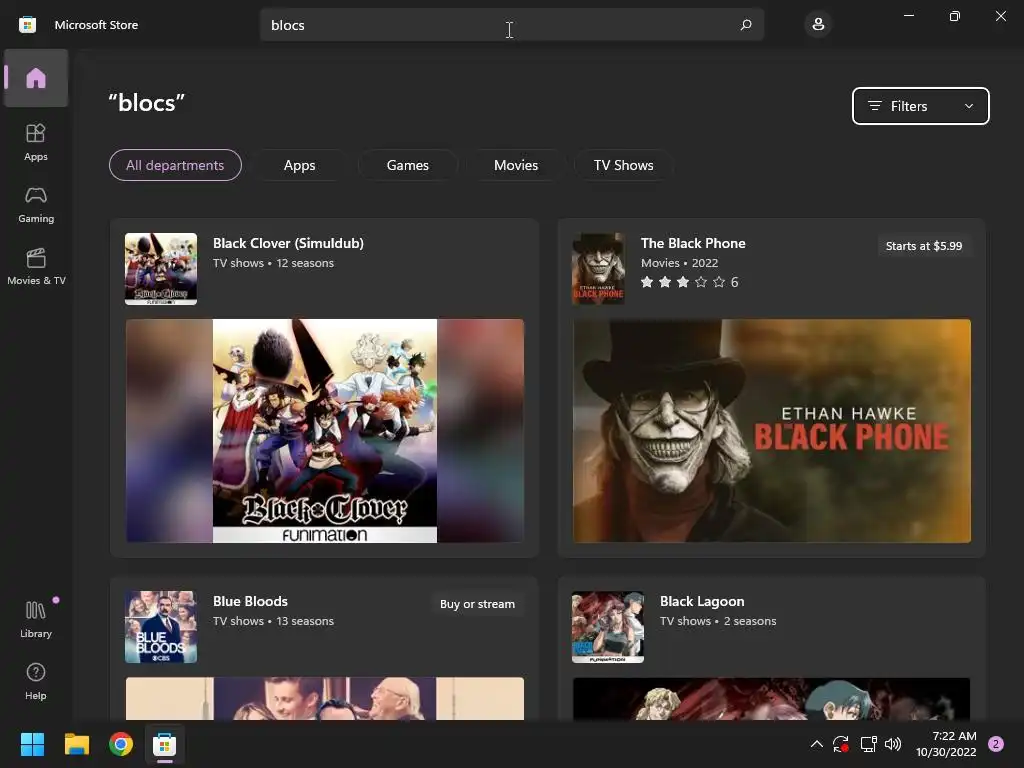
Task: Go to the Gaming section
Action: pos(36,204)
